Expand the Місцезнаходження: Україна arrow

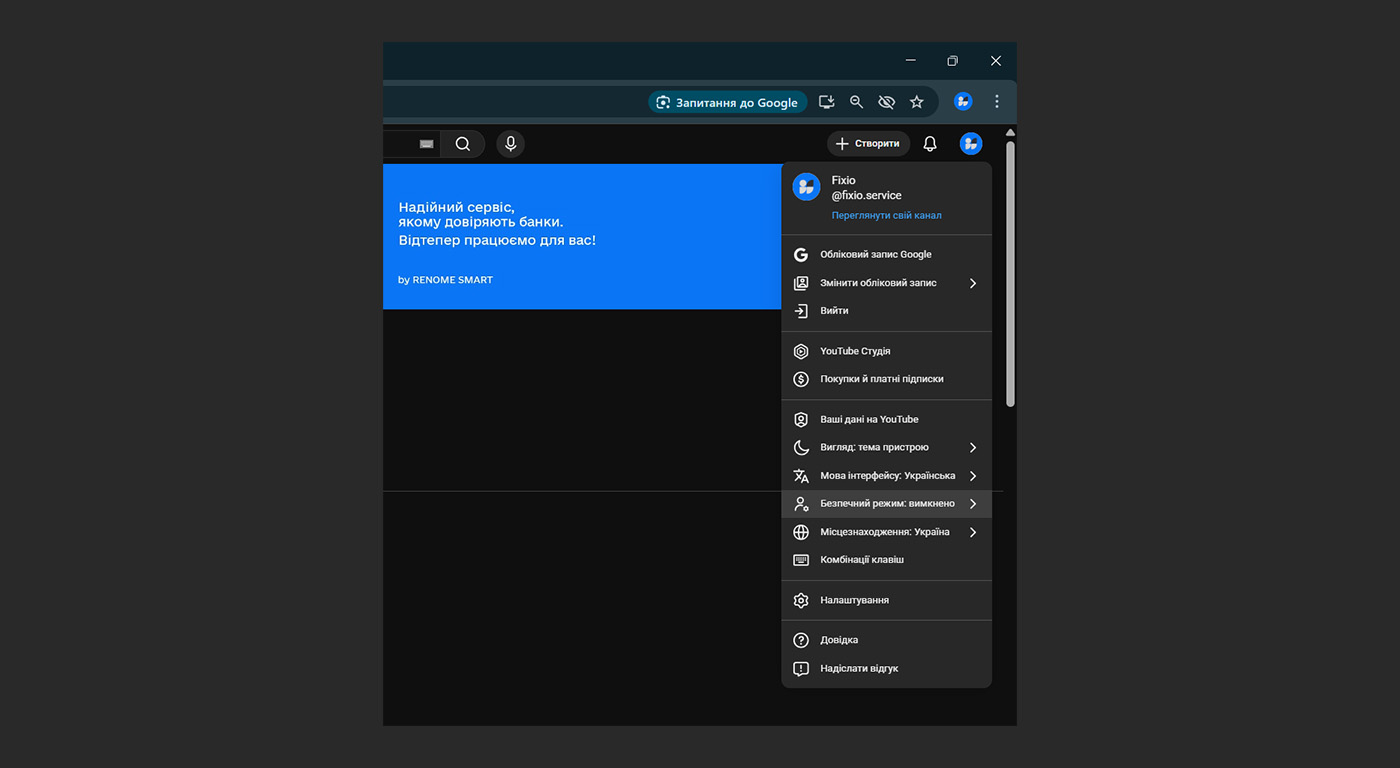[973, 532]
